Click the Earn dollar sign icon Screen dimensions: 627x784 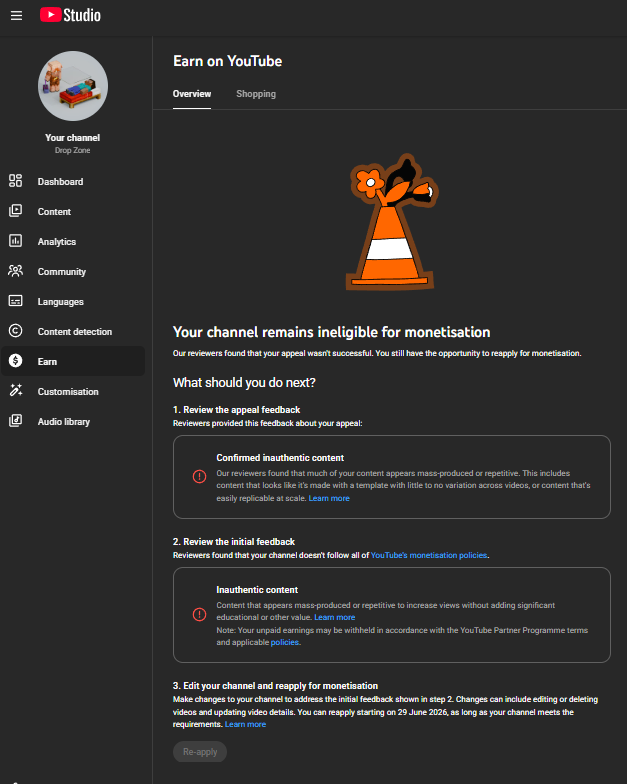pyautogui.click(x=16, y=360)
